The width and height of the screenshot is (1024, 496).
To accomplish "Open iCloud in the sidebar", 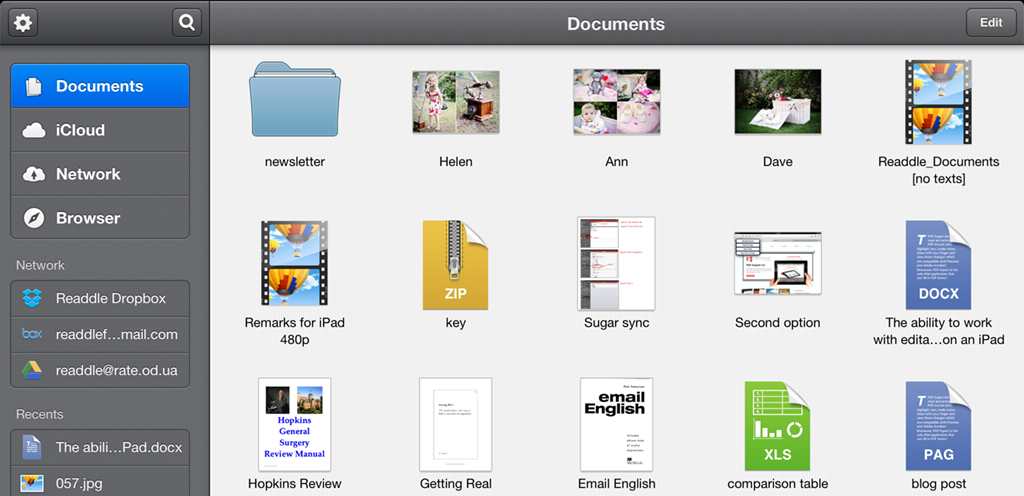I will (100, 130).
